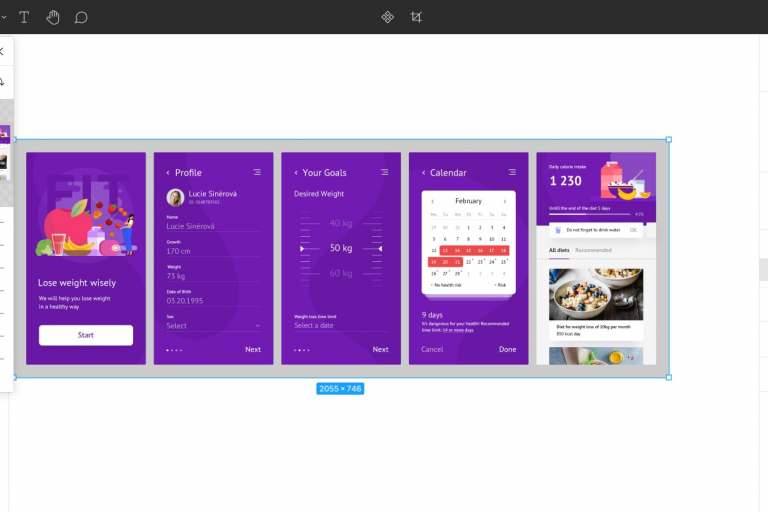Screen dimensions: 768x512
Task: Click page dots on the Profile screen
Action: pos(174,350)
